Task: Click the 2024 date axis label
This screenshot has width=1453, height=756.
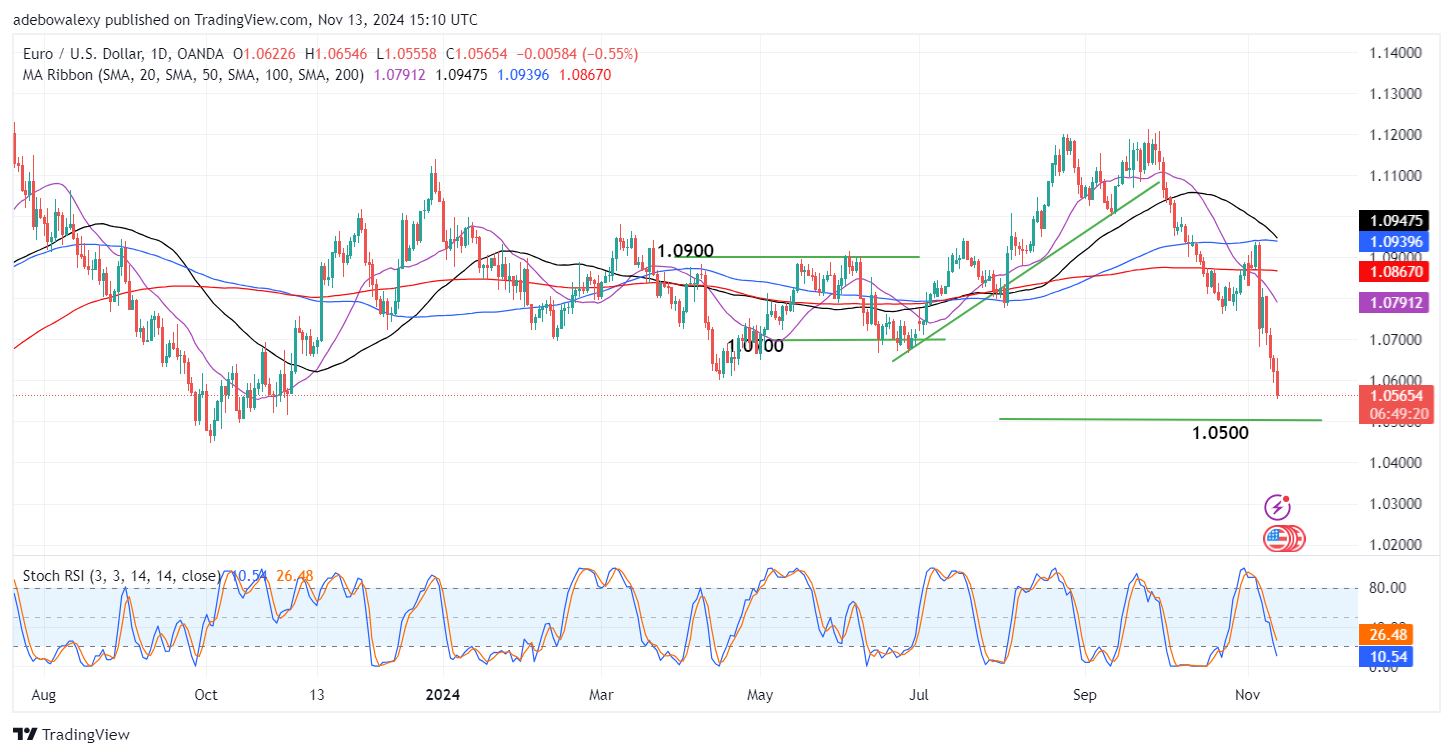Action: tap(440, 693)
